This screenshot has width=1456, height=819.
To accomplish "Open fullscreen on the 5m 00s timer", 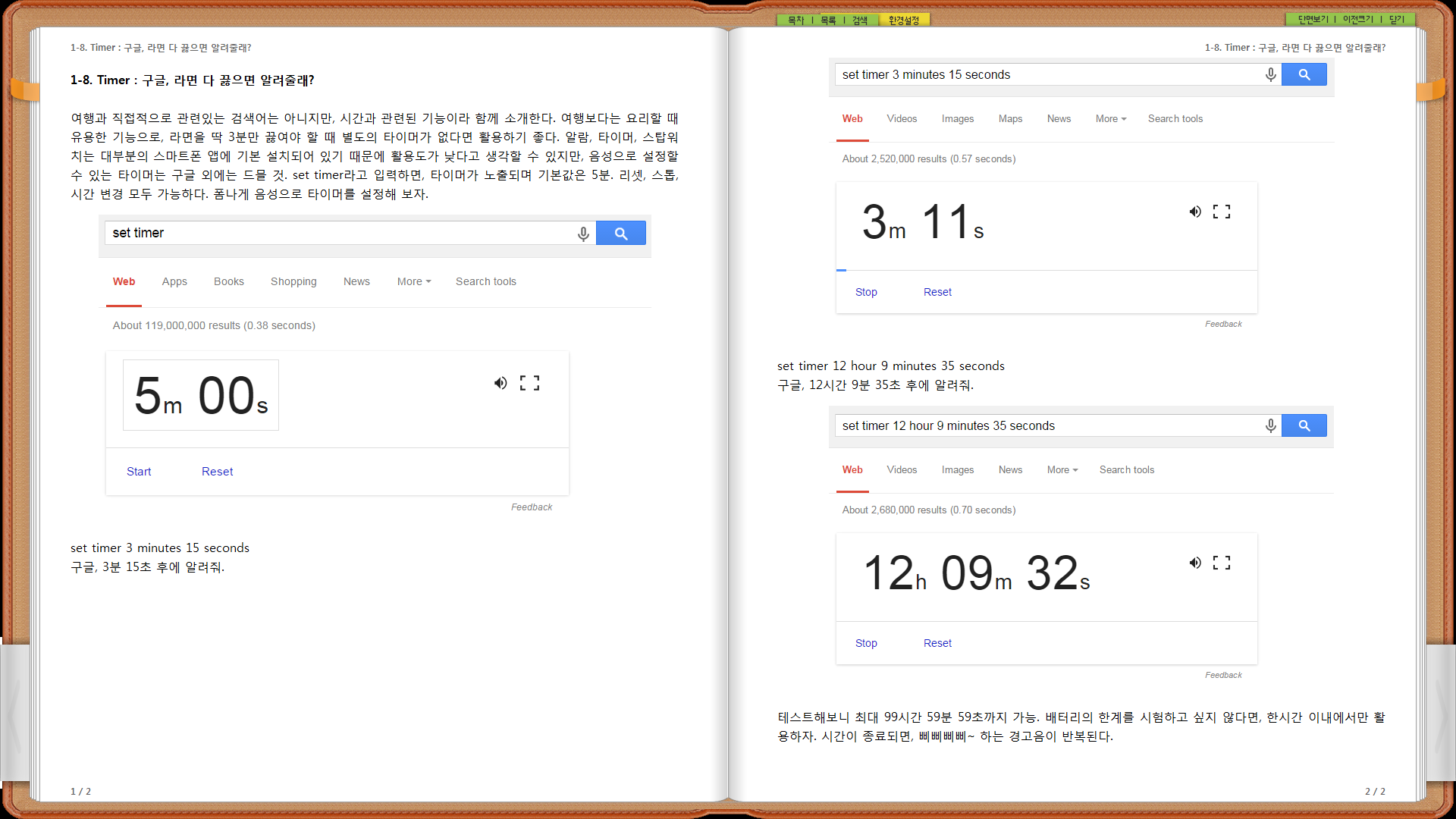I will [x=529, y=383].
